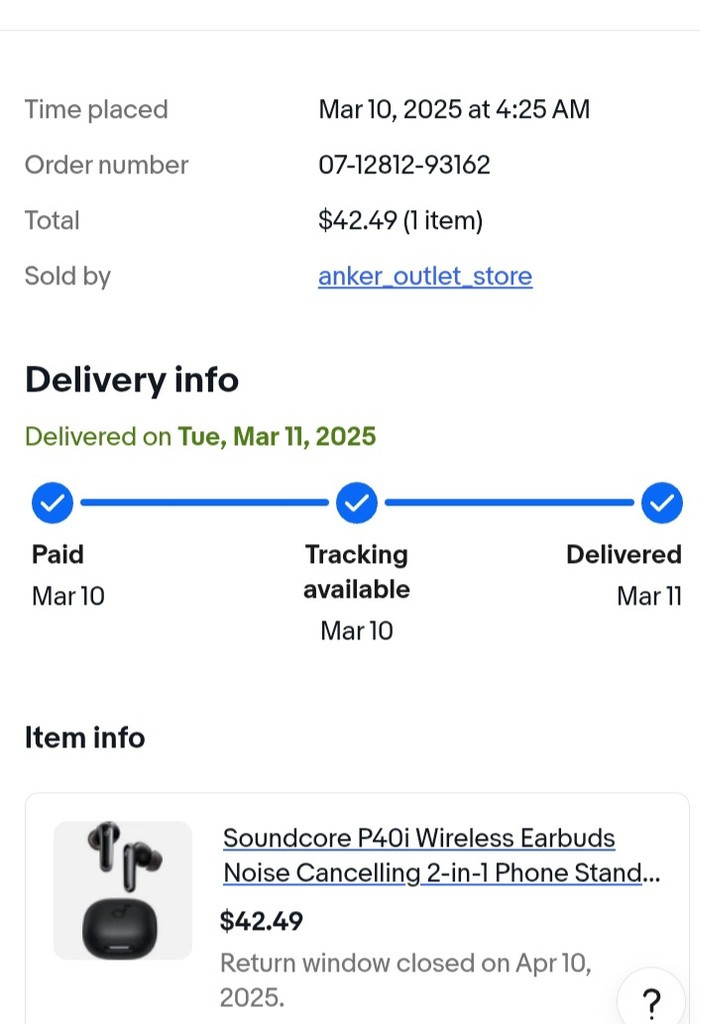
Task: Click the black earbuds product thumbnail
Action: tap(122, 890)
